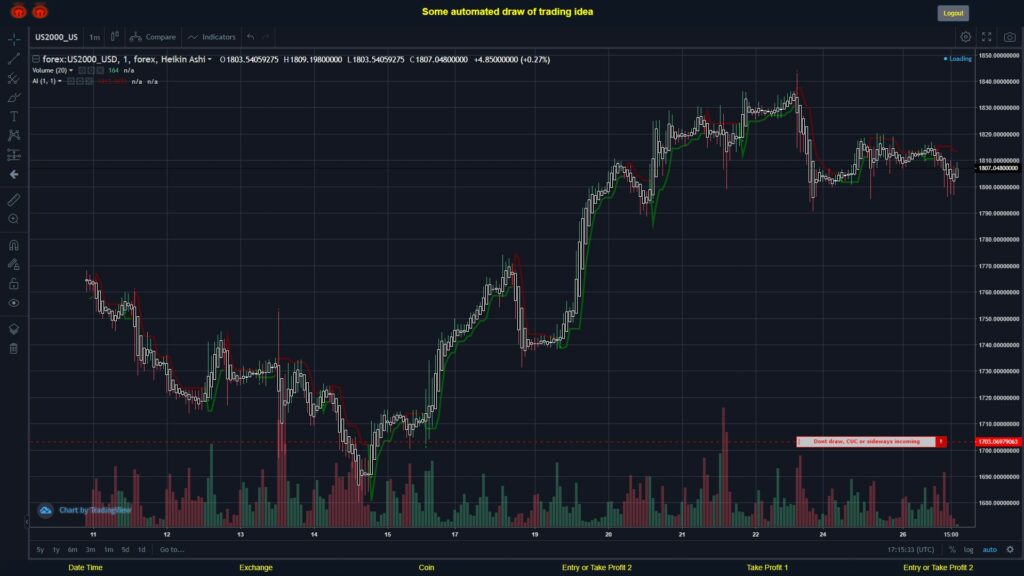Click the second red mask logo

tap(40, 11)
